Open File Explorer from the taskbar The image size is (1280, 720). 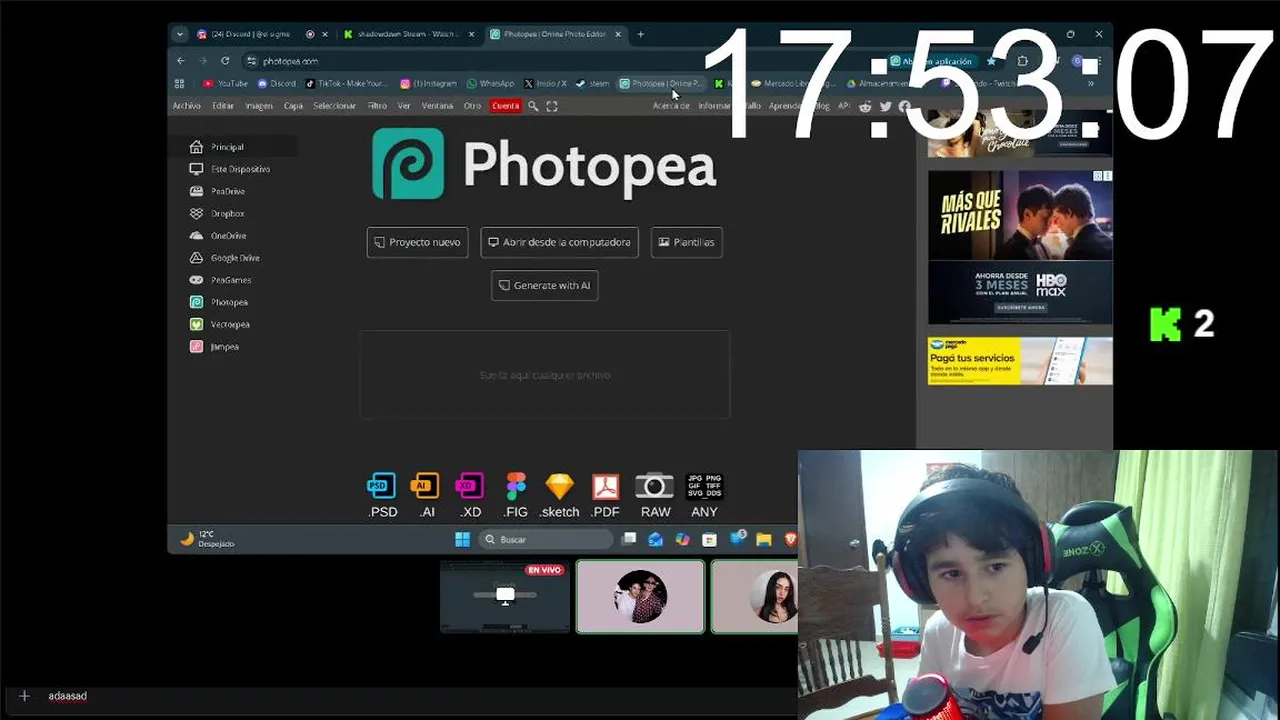(764, 539)
